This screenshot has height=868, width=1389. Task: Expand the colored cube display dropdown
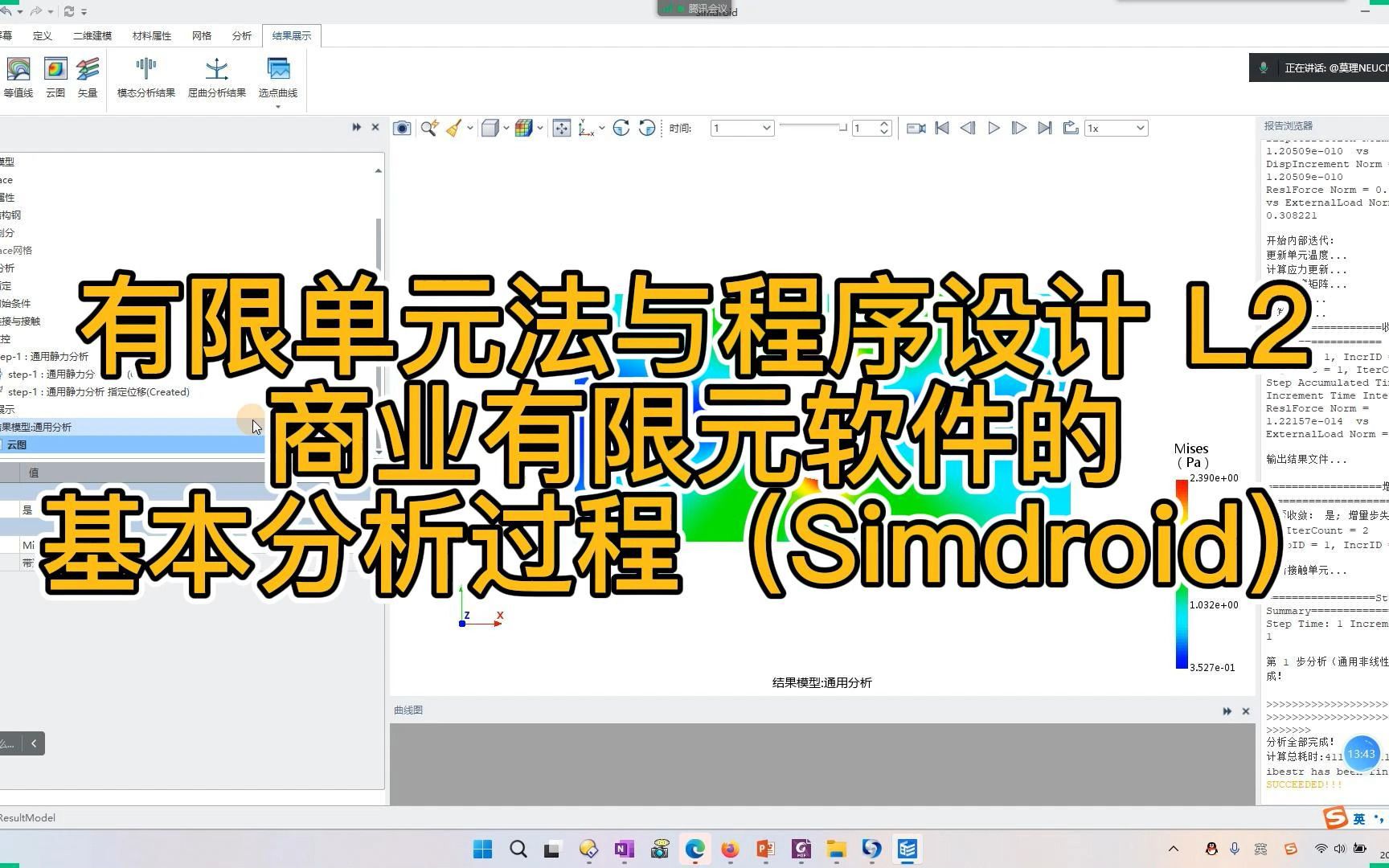(540, 128)
